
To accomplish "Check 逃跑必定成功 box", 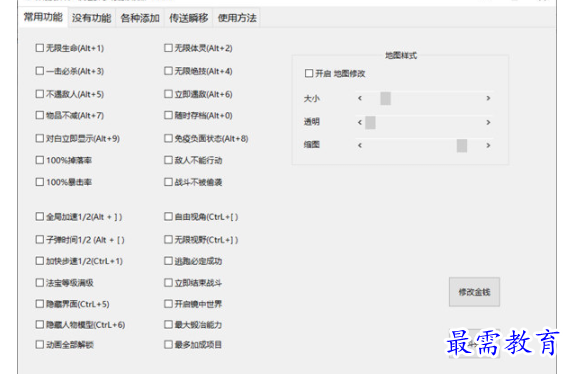I will (168, 261).
